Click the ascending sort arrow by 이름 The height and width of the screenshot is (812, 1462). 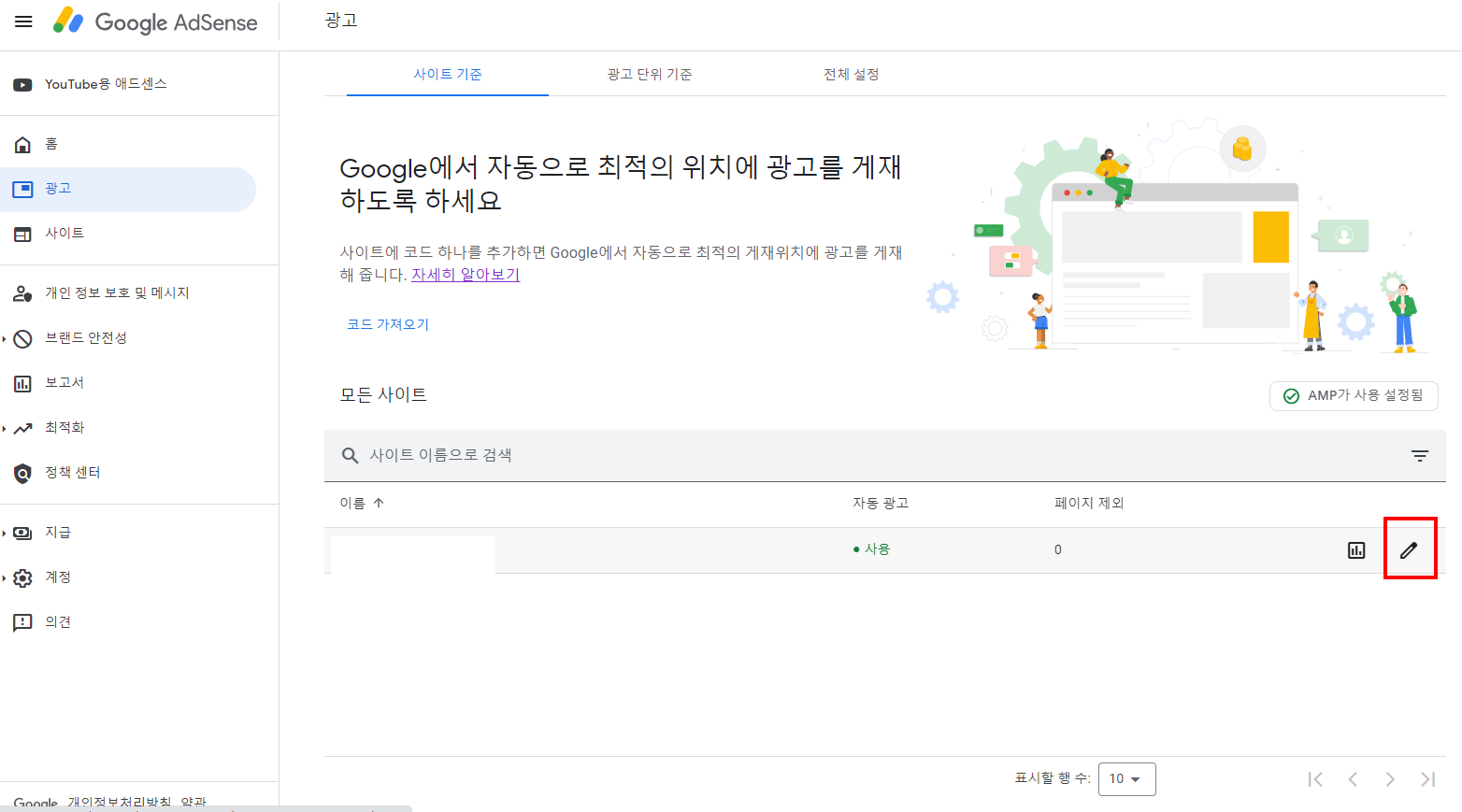pyautogui.click(x=379, y=503)
